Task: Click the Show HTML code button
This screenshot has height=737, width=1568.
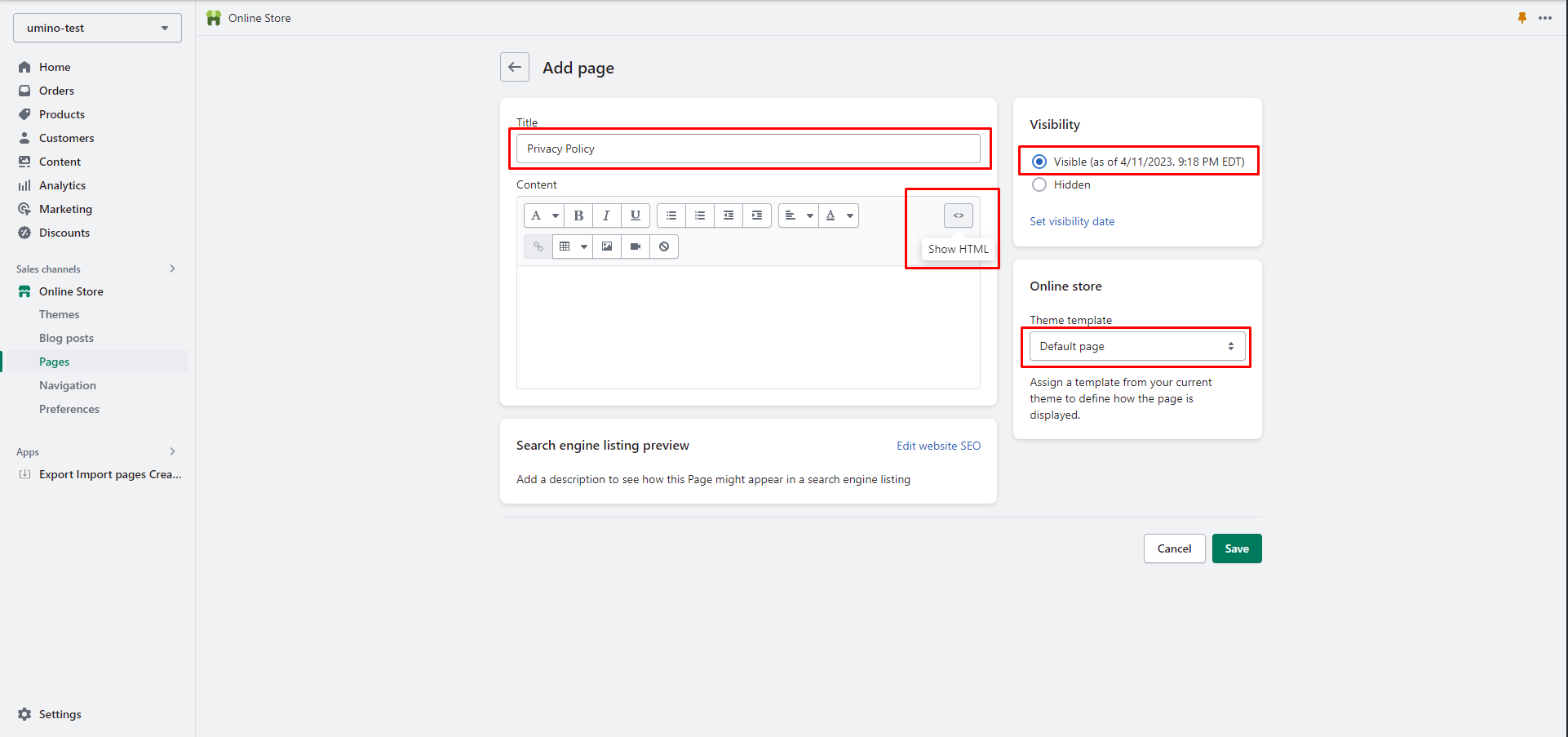Action: pyautogui.click(x=959, y=215)
